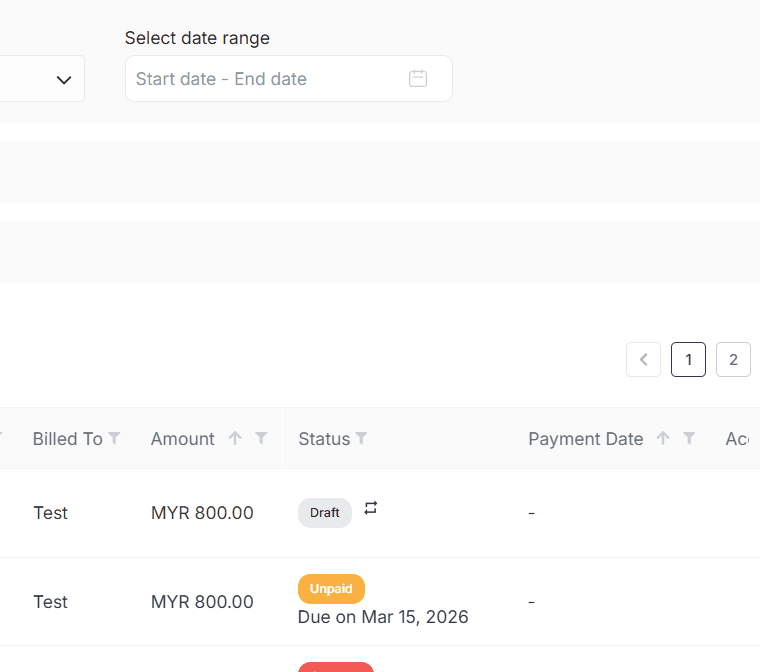Click the Billed To column filter icon

point(114,438)
